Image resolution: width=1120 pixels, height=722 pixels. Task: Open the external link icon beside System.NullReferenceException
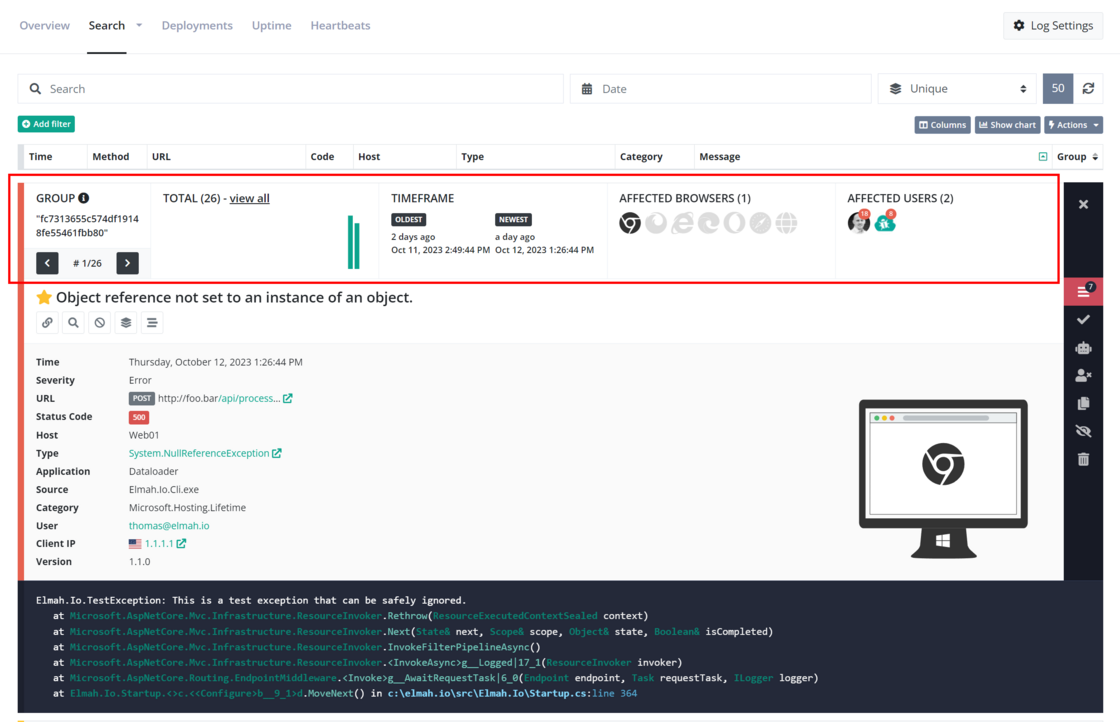pos(276,453)
